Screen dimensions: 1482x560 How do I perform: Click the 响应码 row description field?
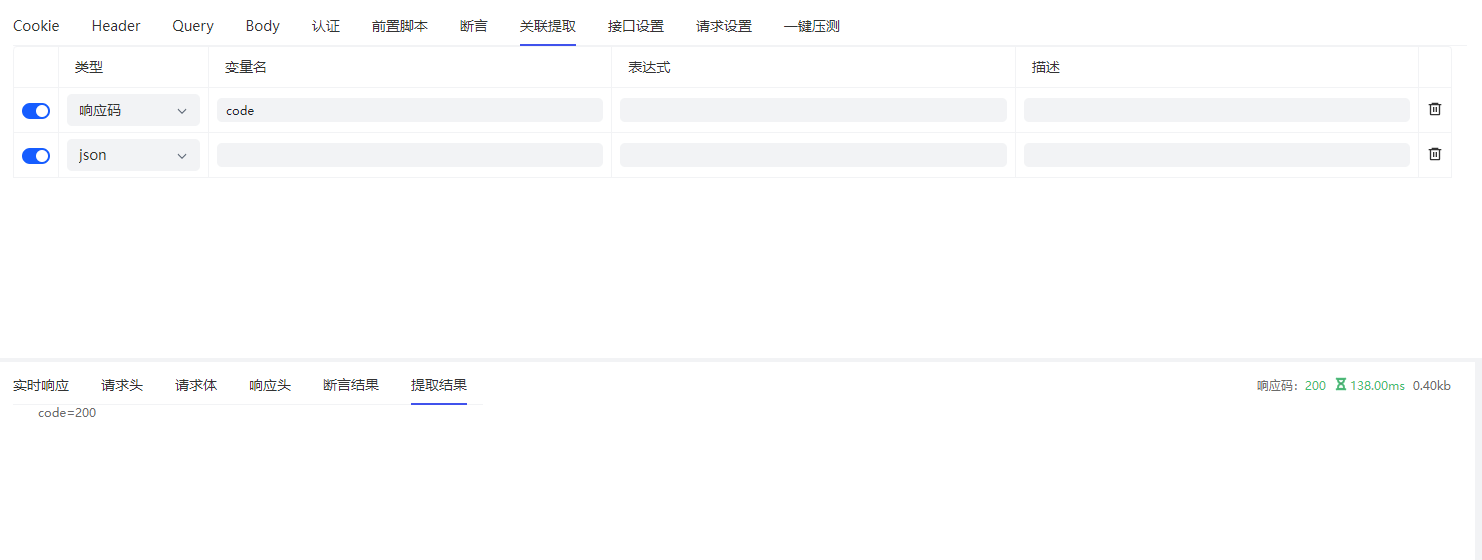(1216, 110)
